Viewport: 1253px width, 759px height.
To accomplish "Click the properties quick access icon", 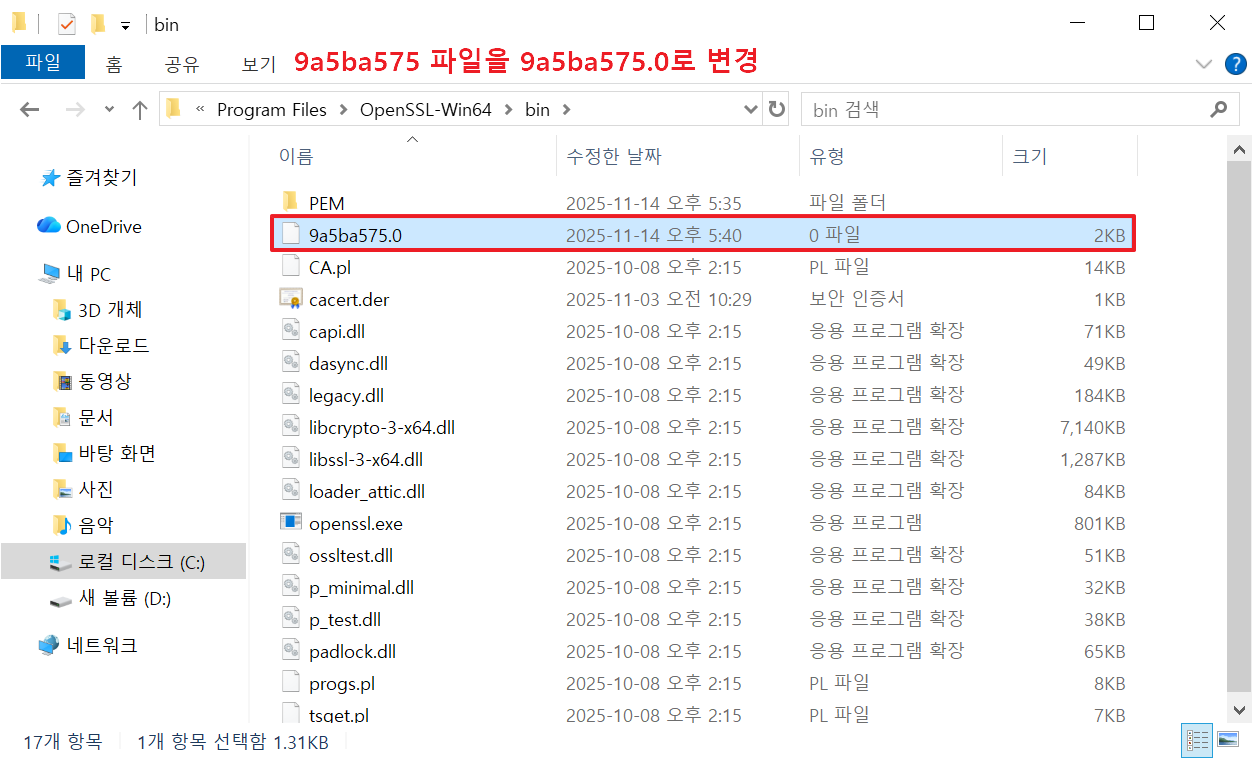I will coord(67,23).
